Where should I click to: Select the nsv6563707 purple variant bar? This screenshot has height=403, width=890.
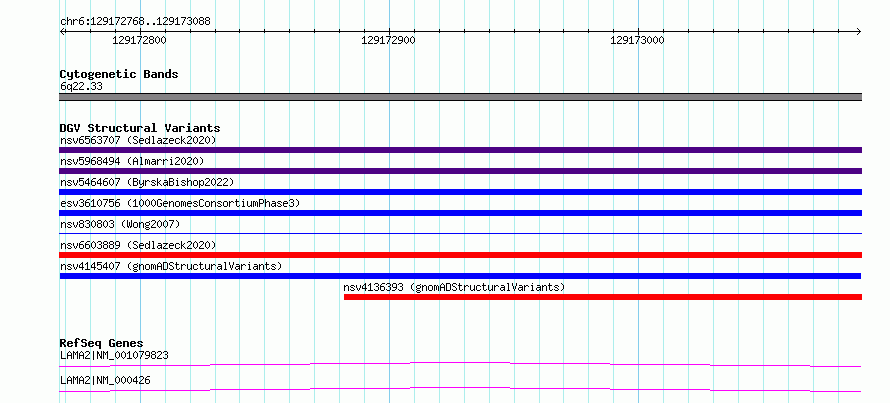(x=460, y=150)
